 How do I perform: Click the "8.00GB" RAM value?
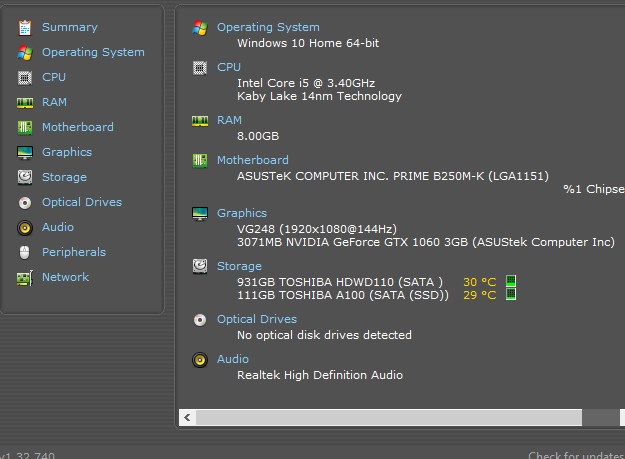(x=258, y=136)
